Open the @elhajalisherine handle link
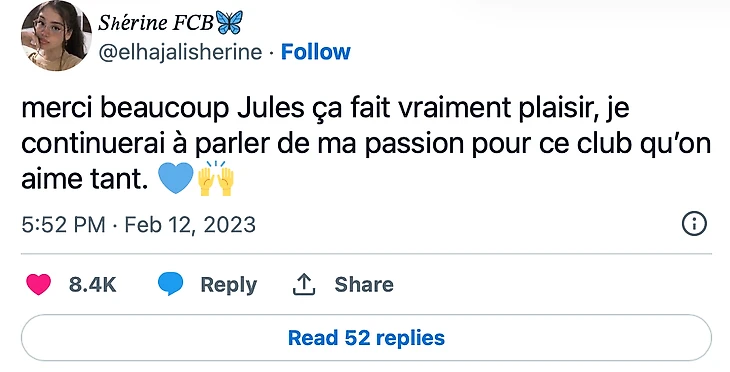 (x=180, y=52)
